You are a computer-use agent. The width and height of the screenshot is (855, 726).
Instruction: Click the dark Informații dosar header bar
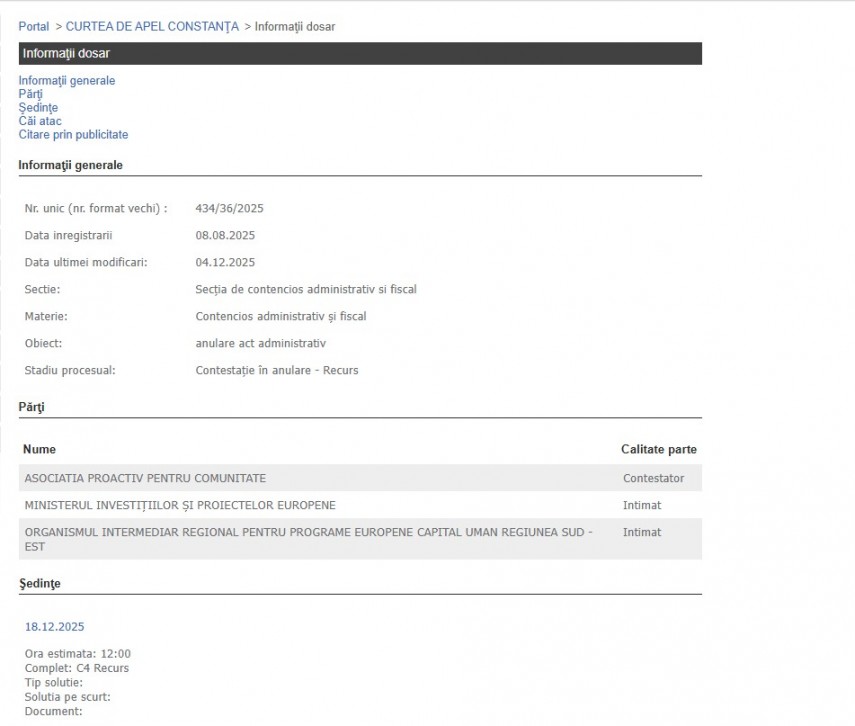pyautogui.click(x=360, y=53)
